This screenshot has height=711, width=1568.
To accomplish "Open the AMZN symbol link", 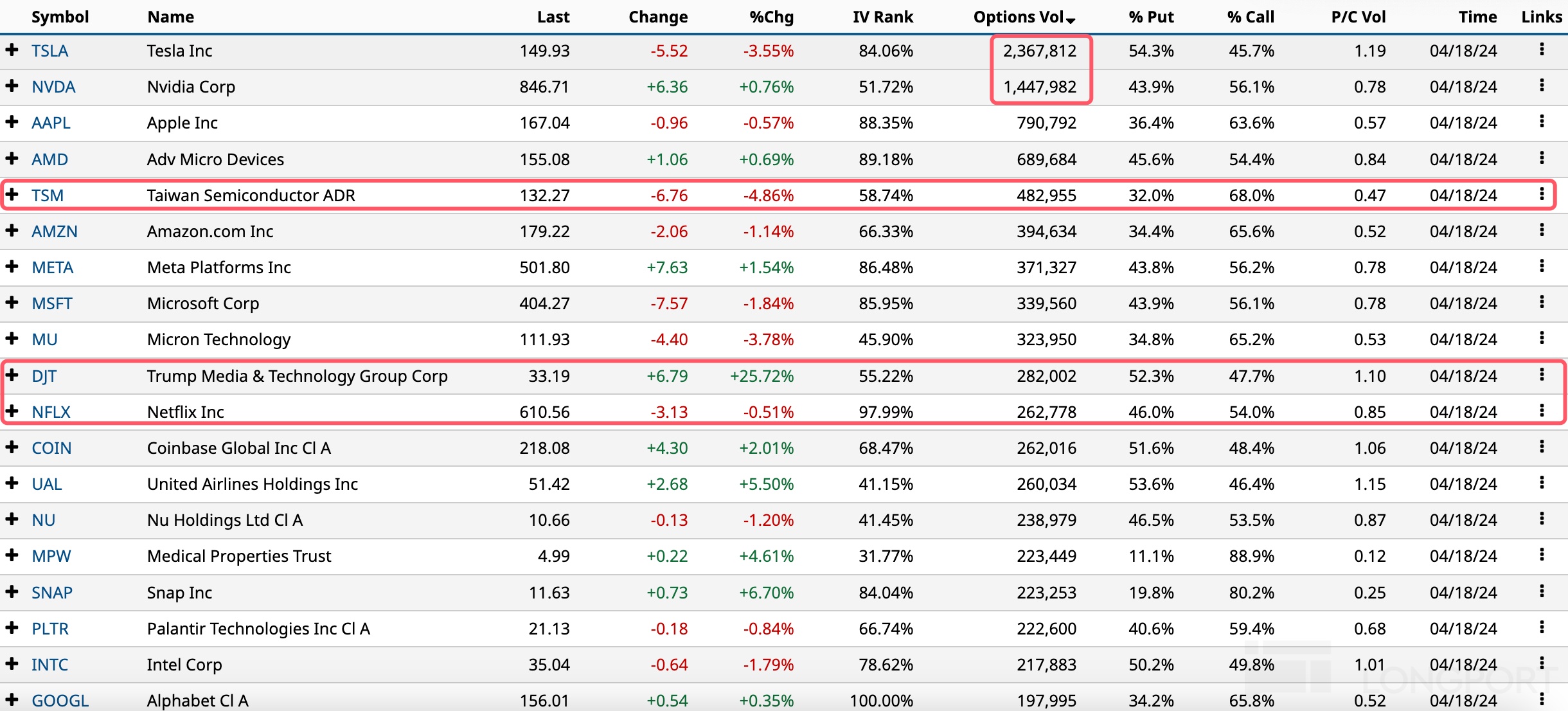I will (55, 231).
